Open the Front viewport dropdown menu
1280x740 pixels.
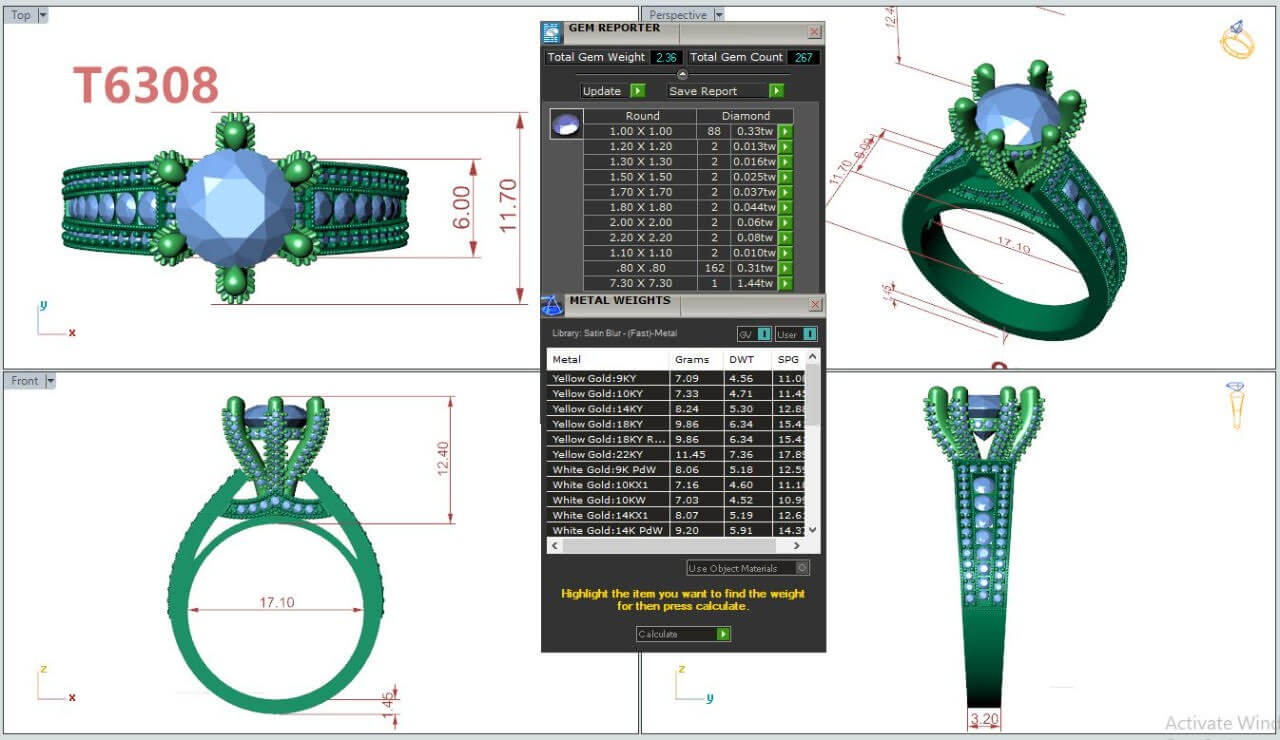50,381
